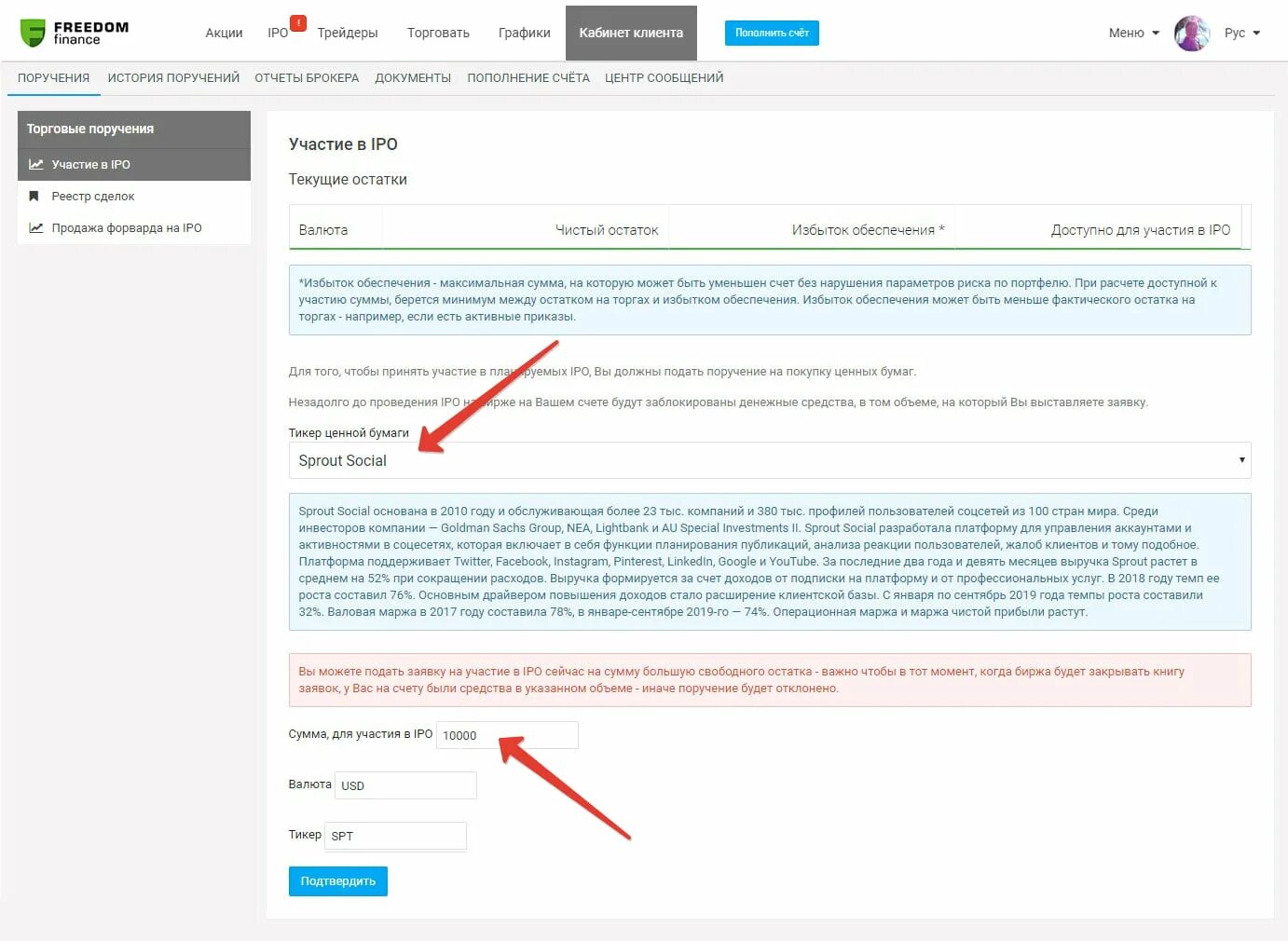This screenshot has height=941, width=1288.
Task: Open the Графики menu item
Action: [524, 33]
